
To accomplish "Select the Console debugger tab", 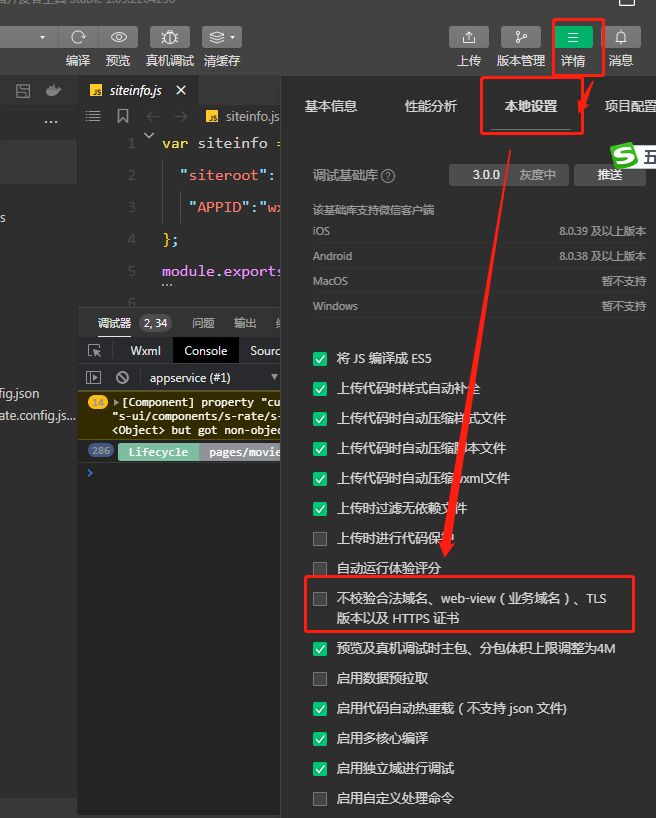I will click(x=206, y=351).
